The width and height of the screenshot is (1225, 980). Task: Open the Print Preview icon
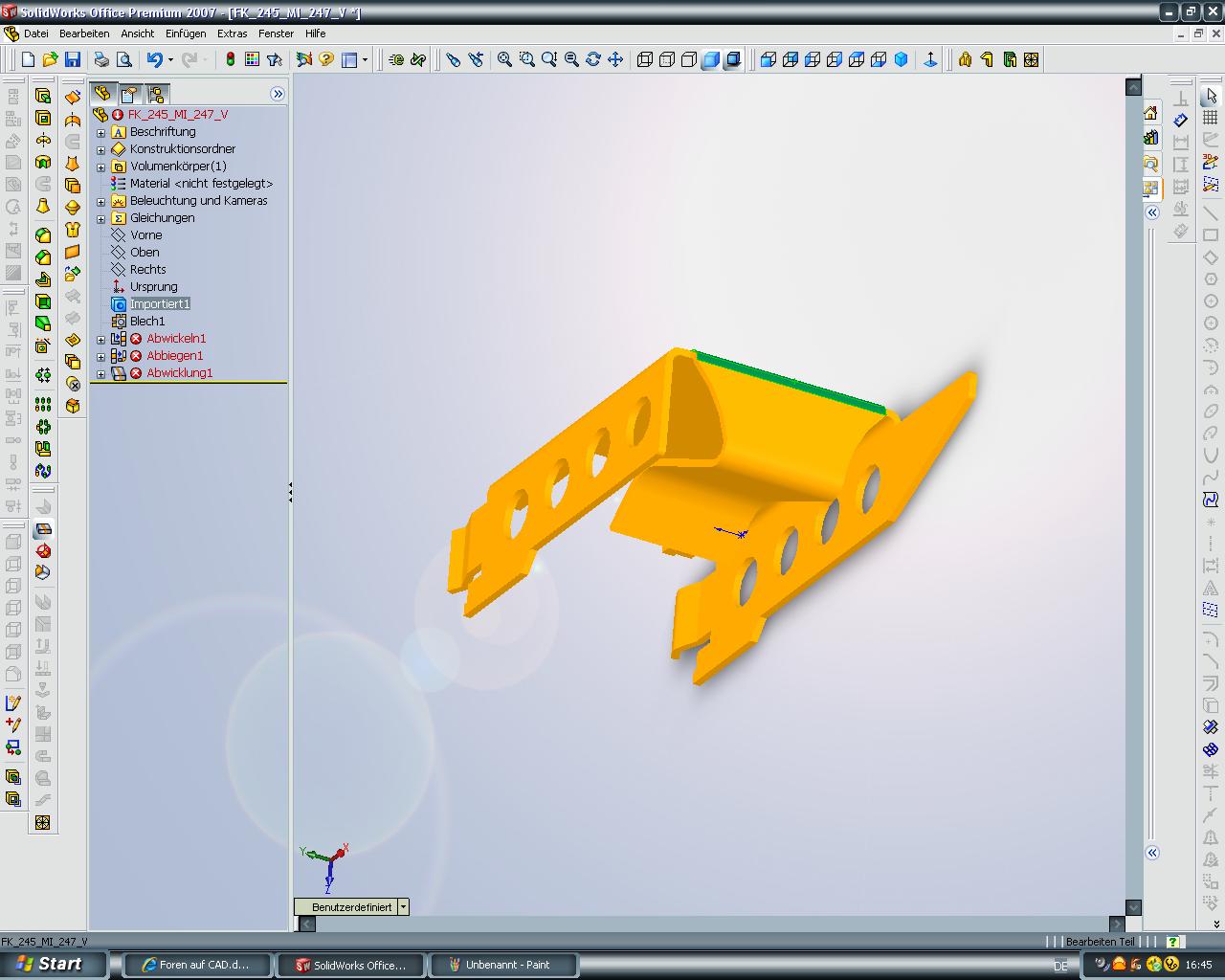(123, 59)
